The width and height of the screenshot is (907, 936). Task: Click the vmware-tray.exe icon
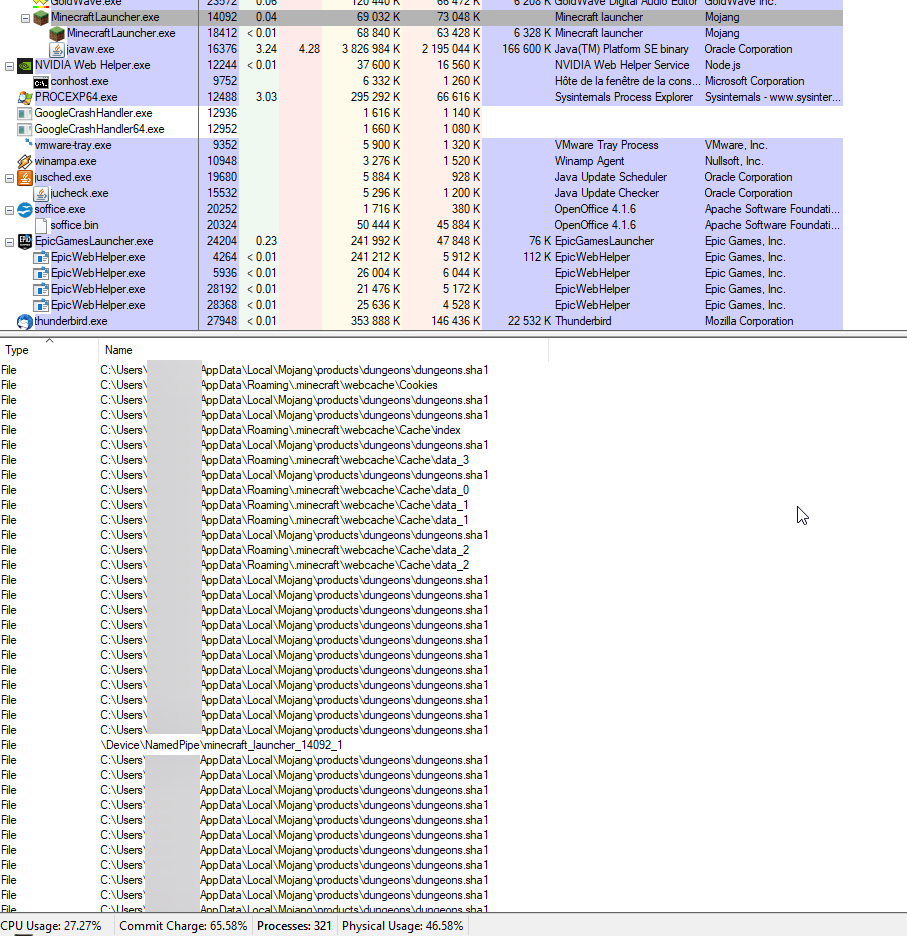click(28, 143)
